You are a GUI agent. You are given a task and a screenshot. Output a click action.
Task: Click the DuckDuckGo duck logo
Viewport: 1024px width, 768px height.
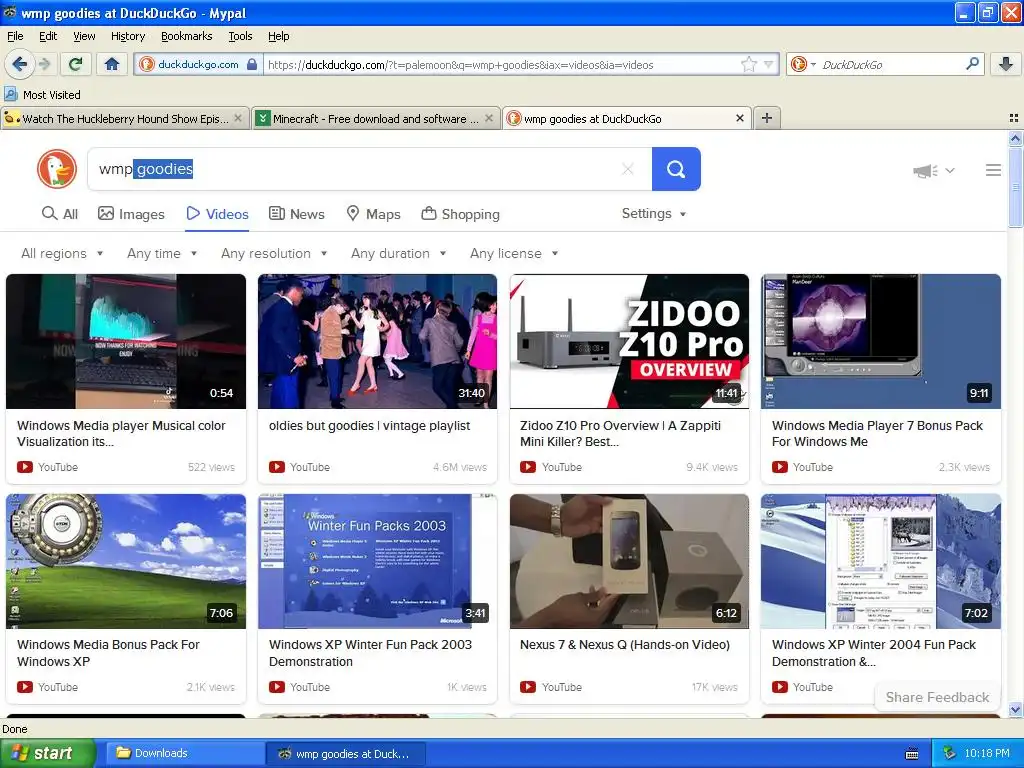pos(57,169)
